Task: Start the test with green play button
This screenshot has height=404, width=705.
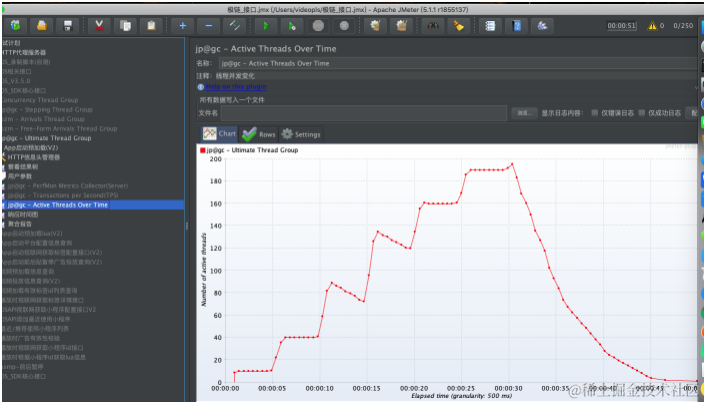Action: coord(266,26)
